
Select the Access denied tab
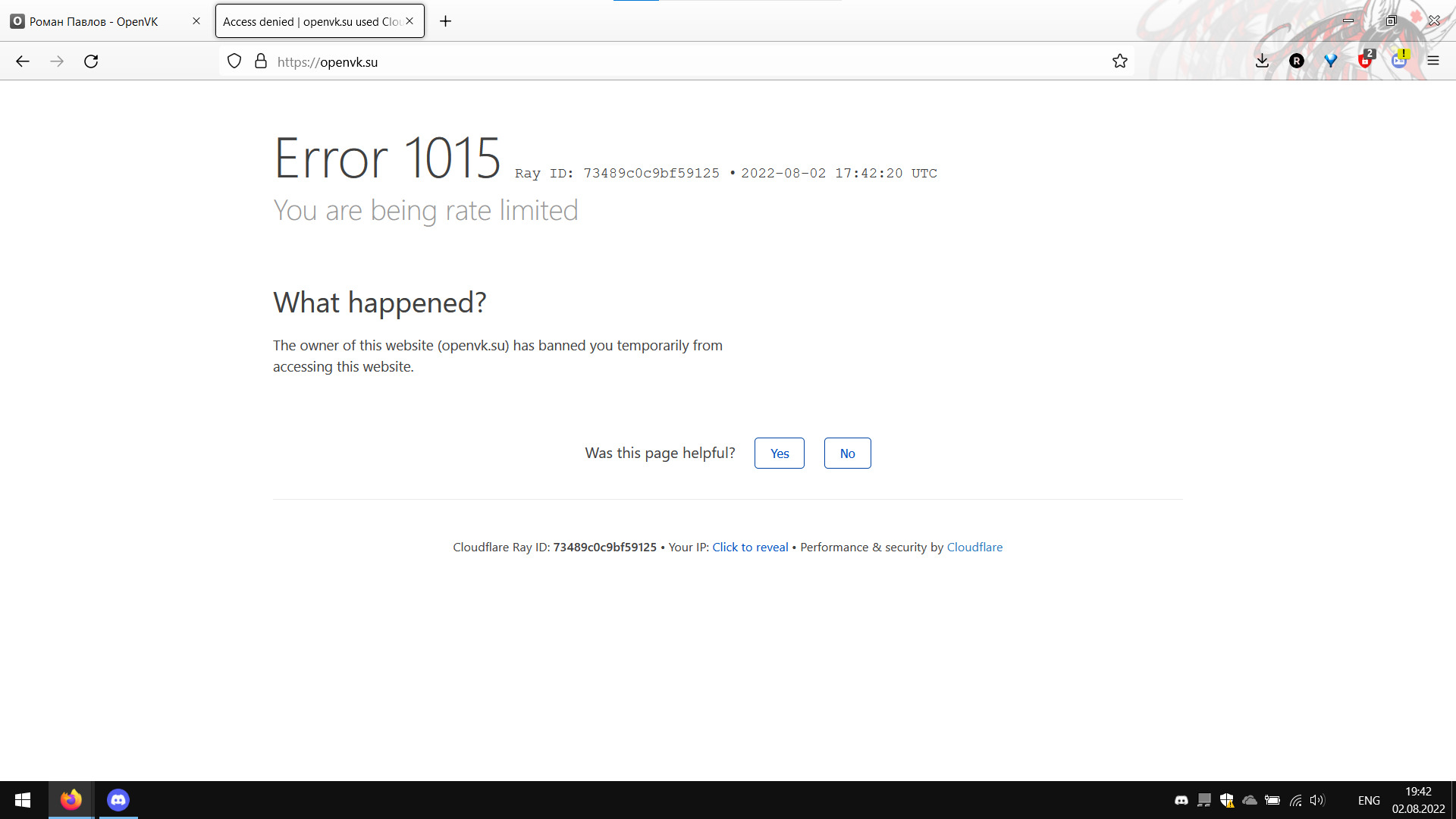pyautogui.click(x=311, y=21)
